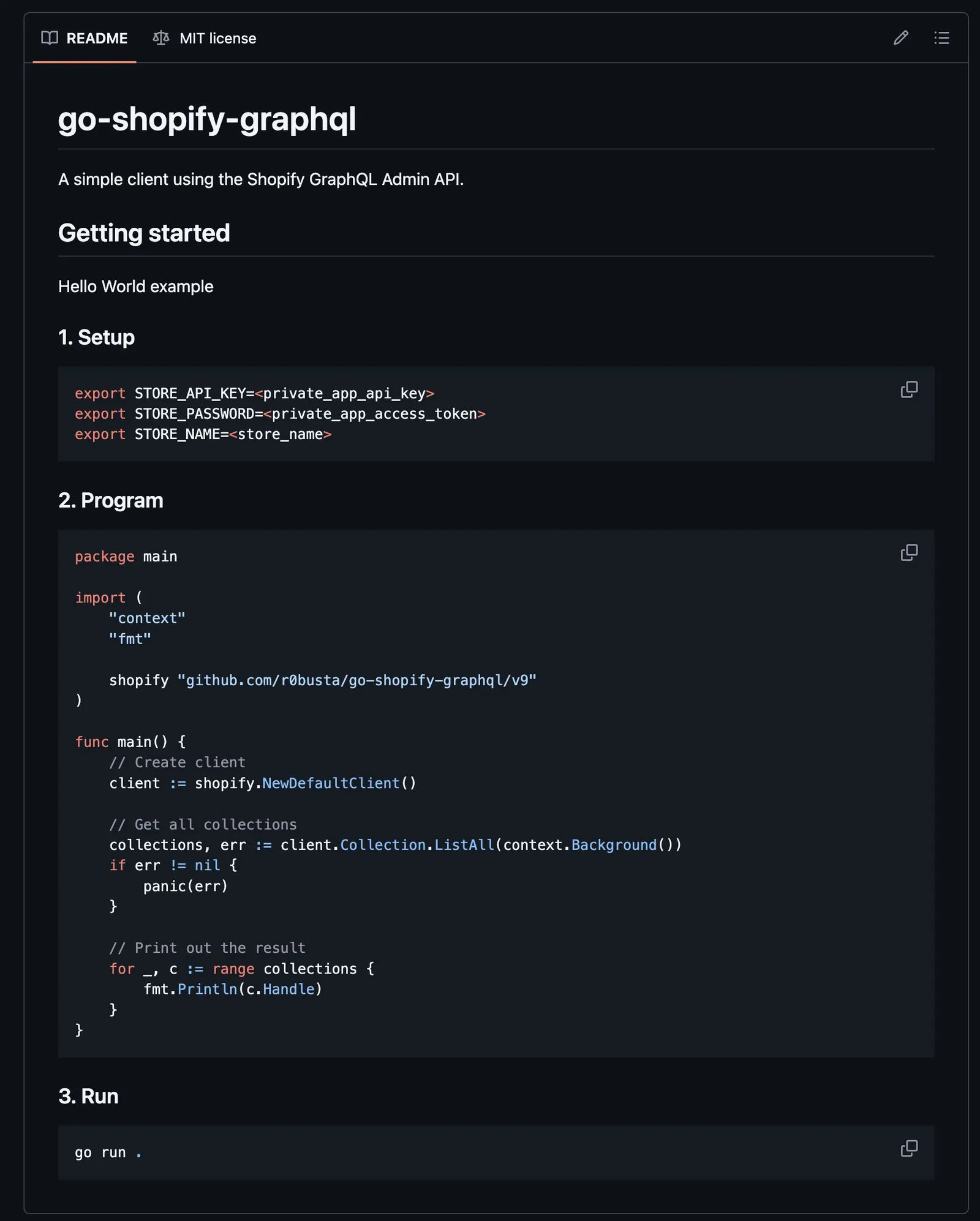
Task: Copy the 'go run .' command block
Action: click(x=909, y=1148)
